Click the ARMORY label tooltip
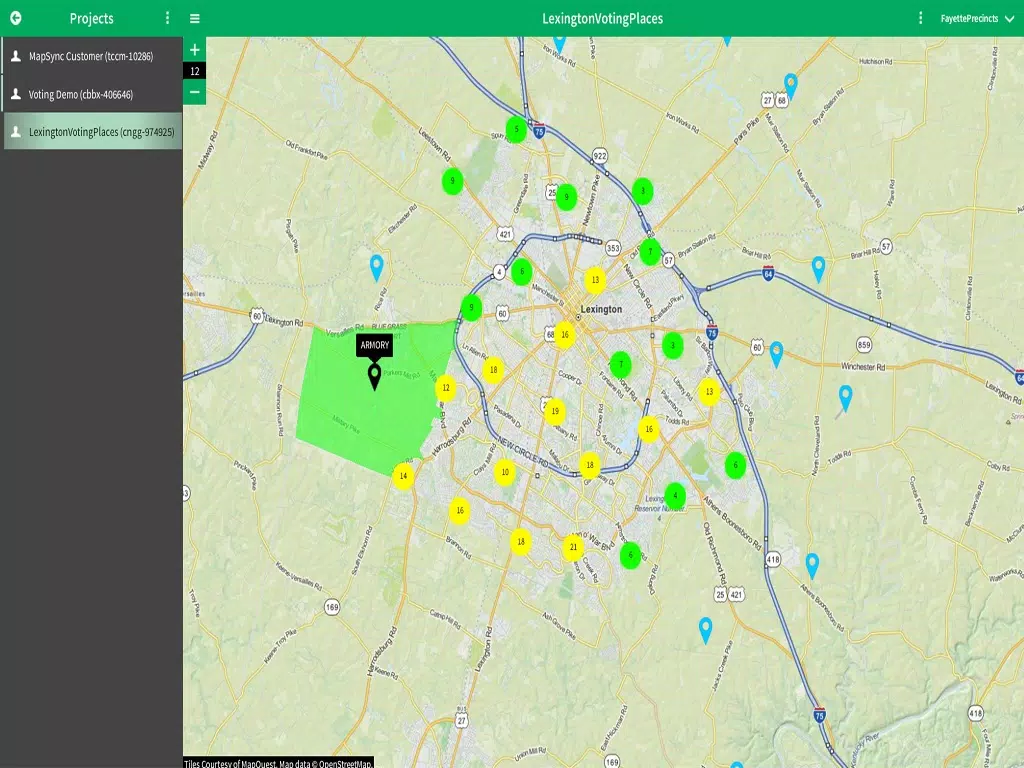The width and height of the screenshot is (1024, 768). click(x=374, y=345)
